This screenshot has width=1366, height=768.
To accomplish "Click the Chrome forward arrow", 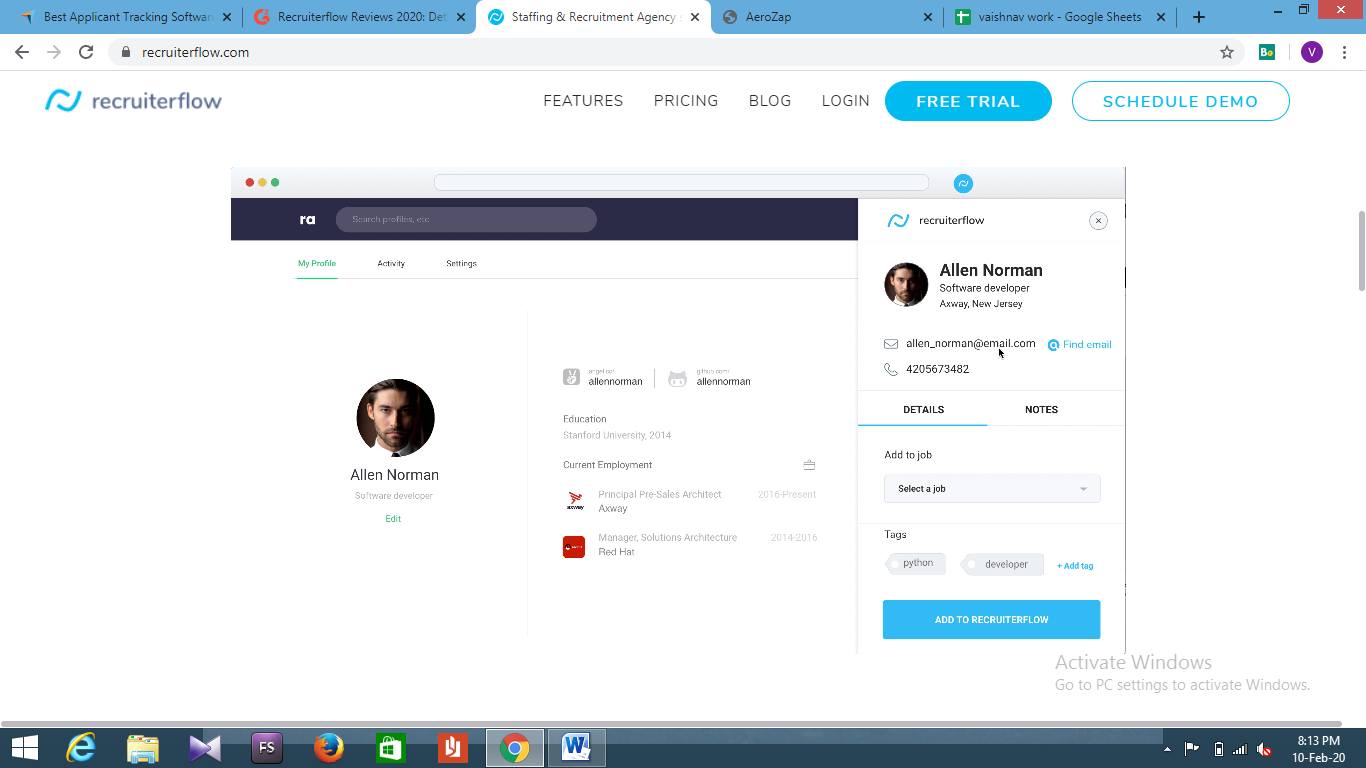I will coord(54,52).
